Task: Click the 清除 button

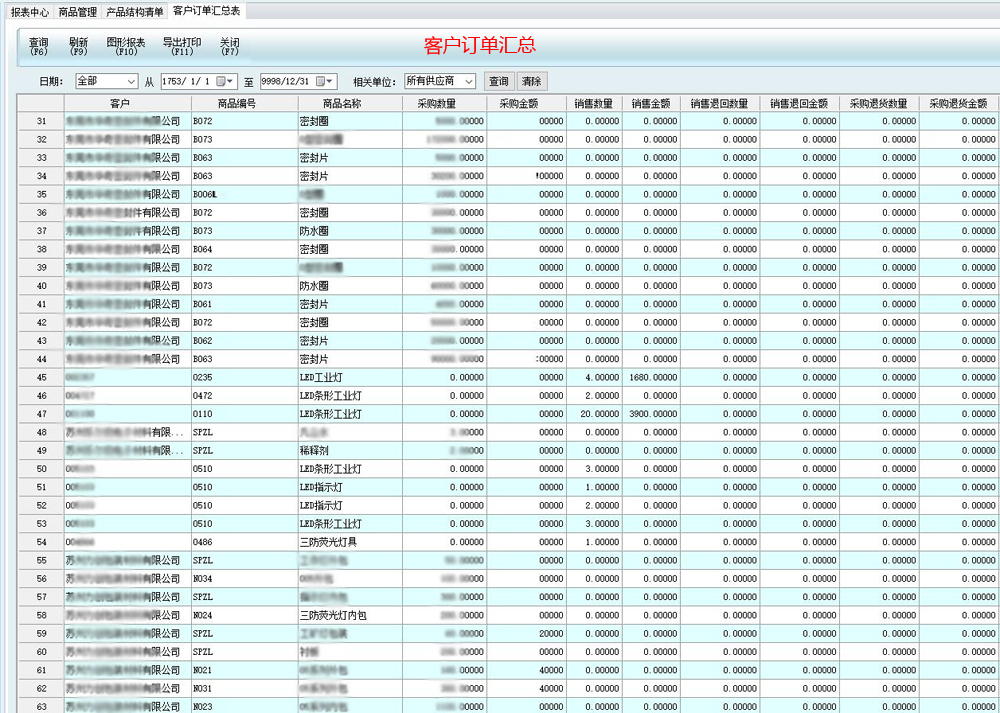Action: (x=531, y=81)
